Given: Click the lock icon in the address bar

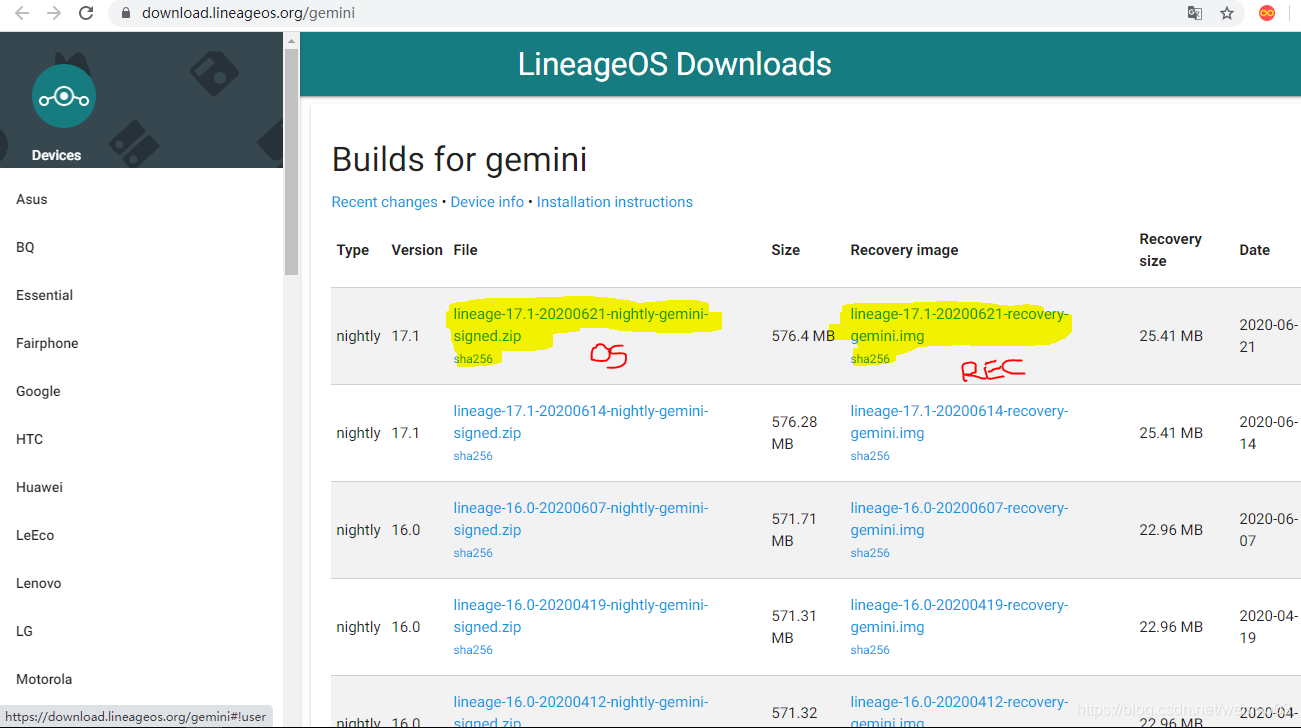Looking at the screenshot, I should click(x=126, y=14).
